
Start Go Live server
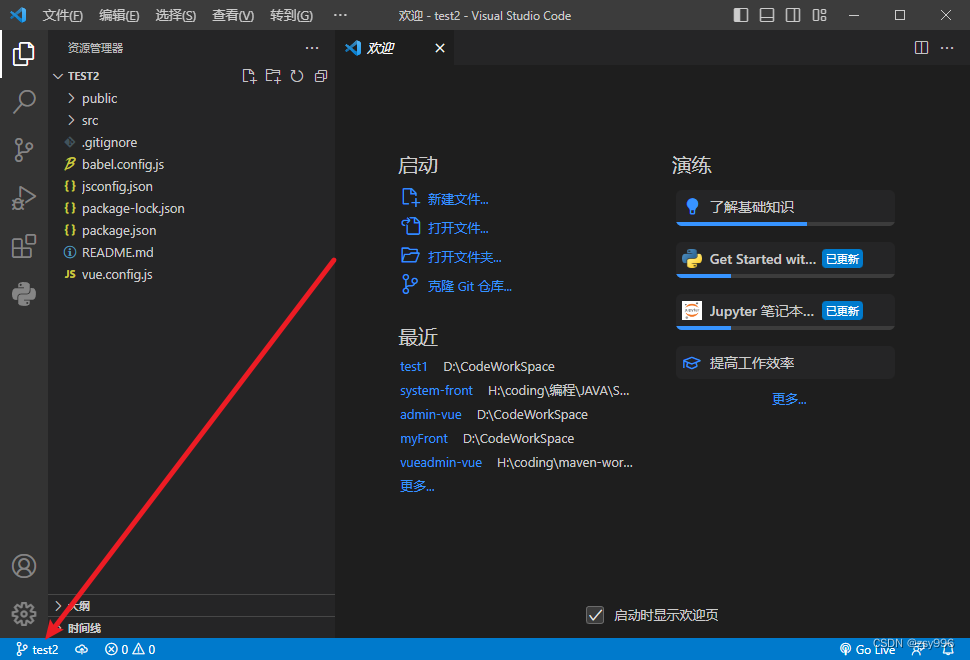click(x=867, y=649)
